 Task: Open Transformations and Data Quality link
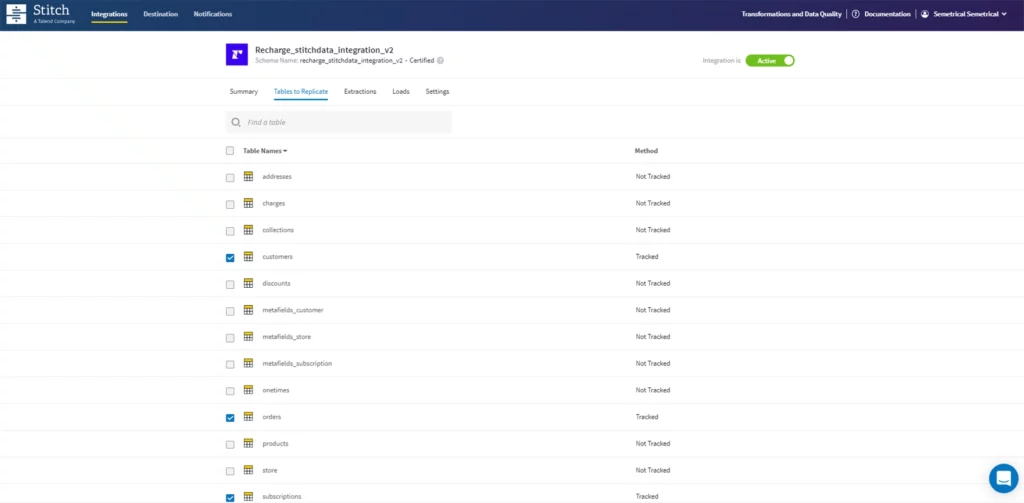pyautogui.click(x=791, y=14)
